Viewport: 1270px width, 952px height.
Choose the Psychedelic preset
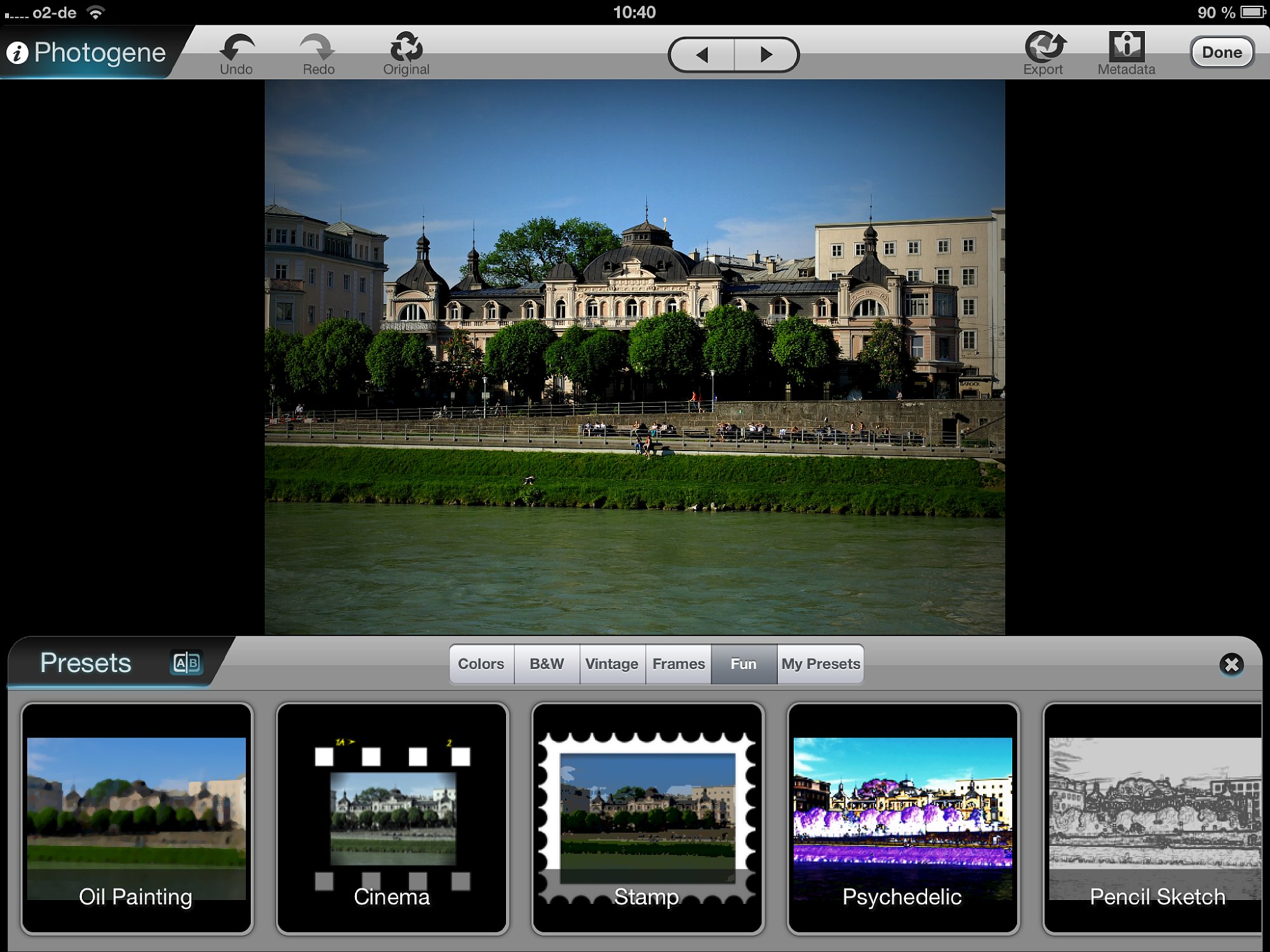tap(902, 818)
